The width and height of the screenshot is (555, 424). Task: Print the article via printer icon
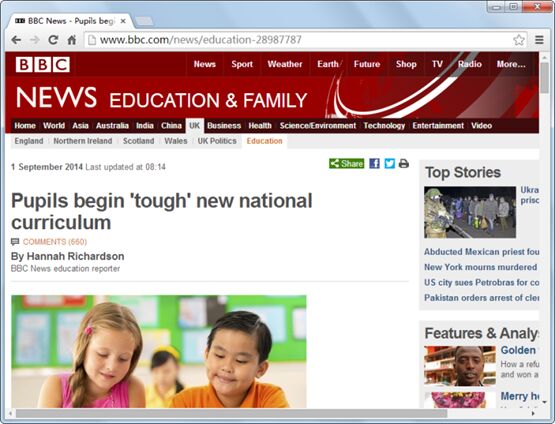404,164
